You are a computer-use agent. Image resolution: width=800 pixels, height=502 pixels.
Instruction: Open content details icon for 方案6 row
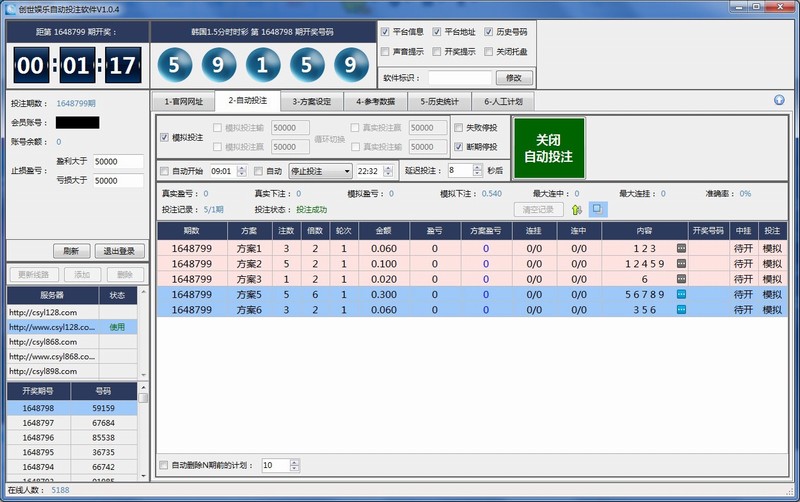point(681,310)
